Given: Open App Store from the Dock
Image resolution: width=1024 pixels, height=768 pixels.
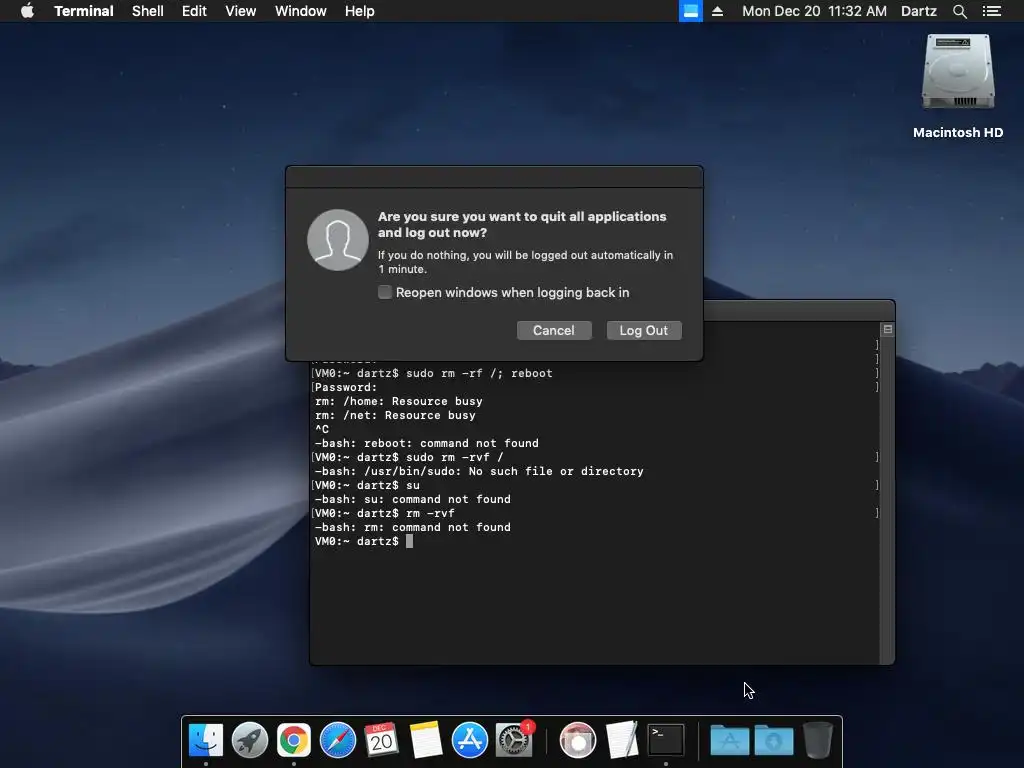Looking at the screenshot, I should [x=470, y=740].
